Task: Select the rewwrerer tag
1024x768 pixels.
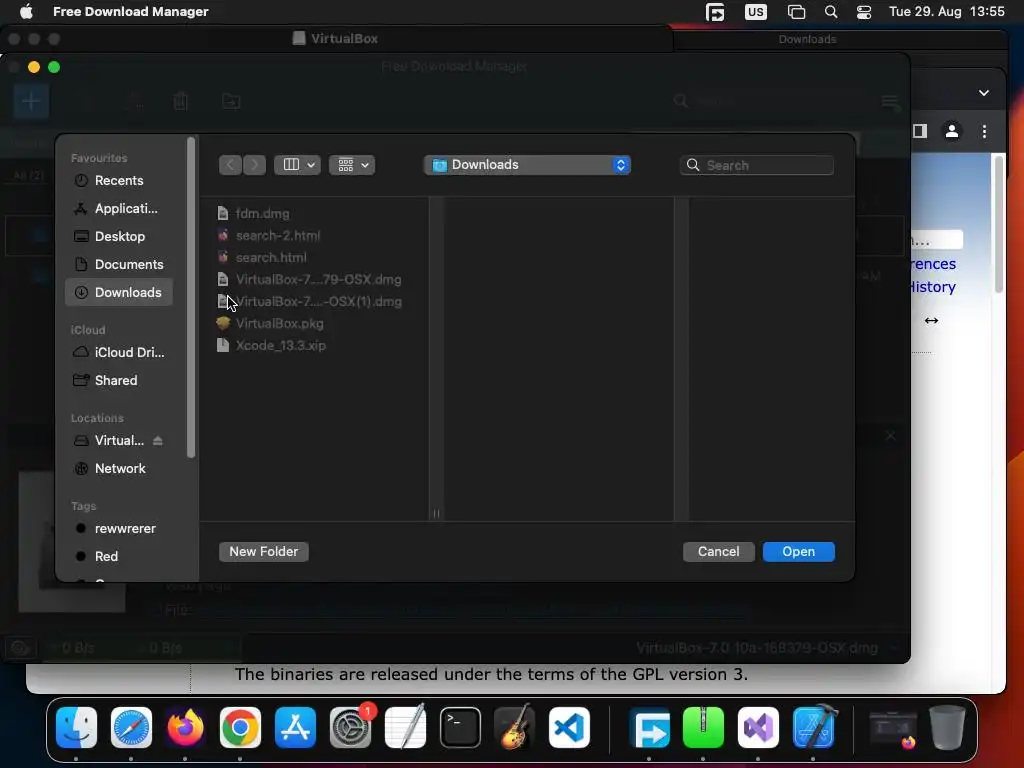Action: [118, 528]
